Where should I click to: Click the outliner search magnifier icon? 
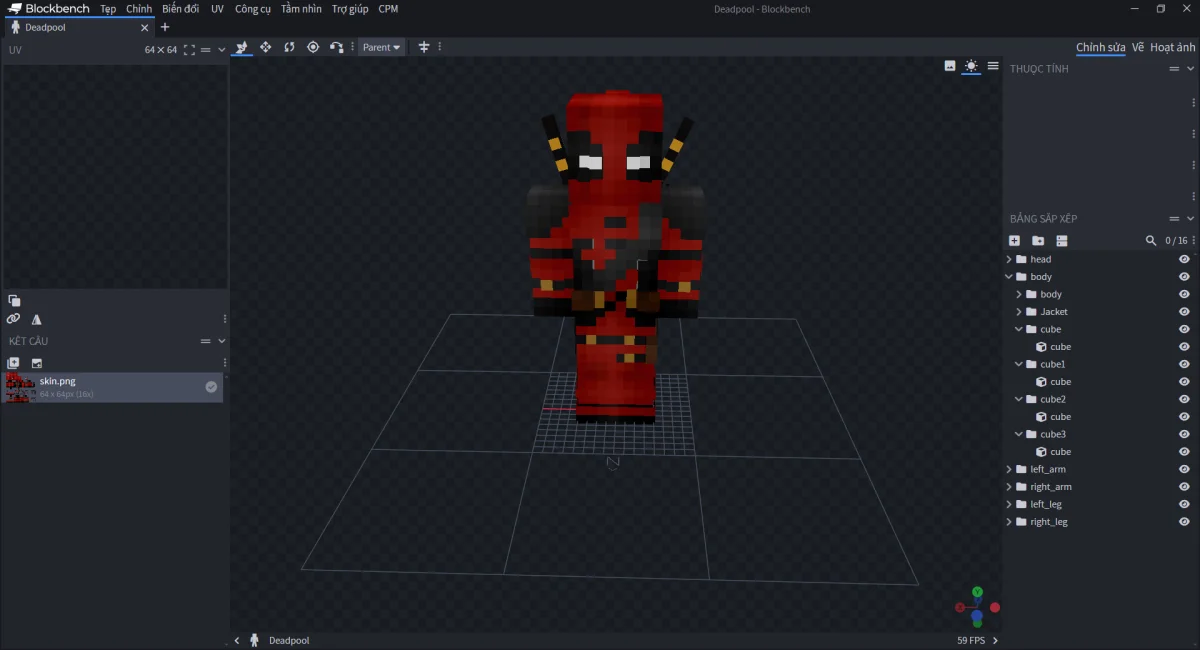(1151, 241)
